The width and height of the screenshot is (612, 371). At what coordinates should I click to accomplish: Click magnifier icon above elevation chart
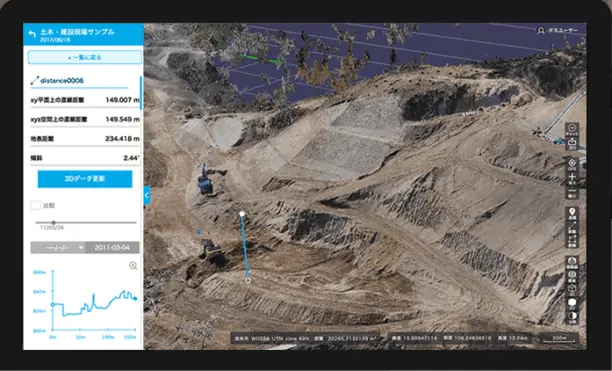point(133,266)
